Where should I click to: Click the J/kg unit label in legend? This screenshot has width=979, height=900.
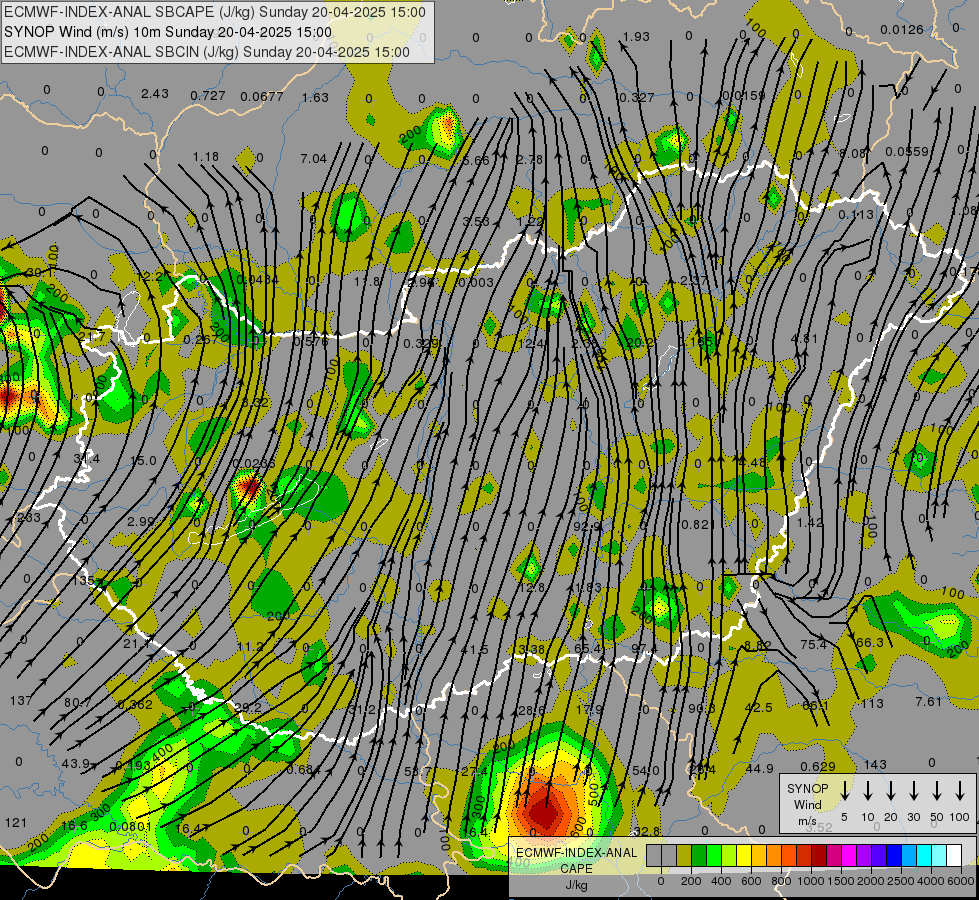click(577, 885)
